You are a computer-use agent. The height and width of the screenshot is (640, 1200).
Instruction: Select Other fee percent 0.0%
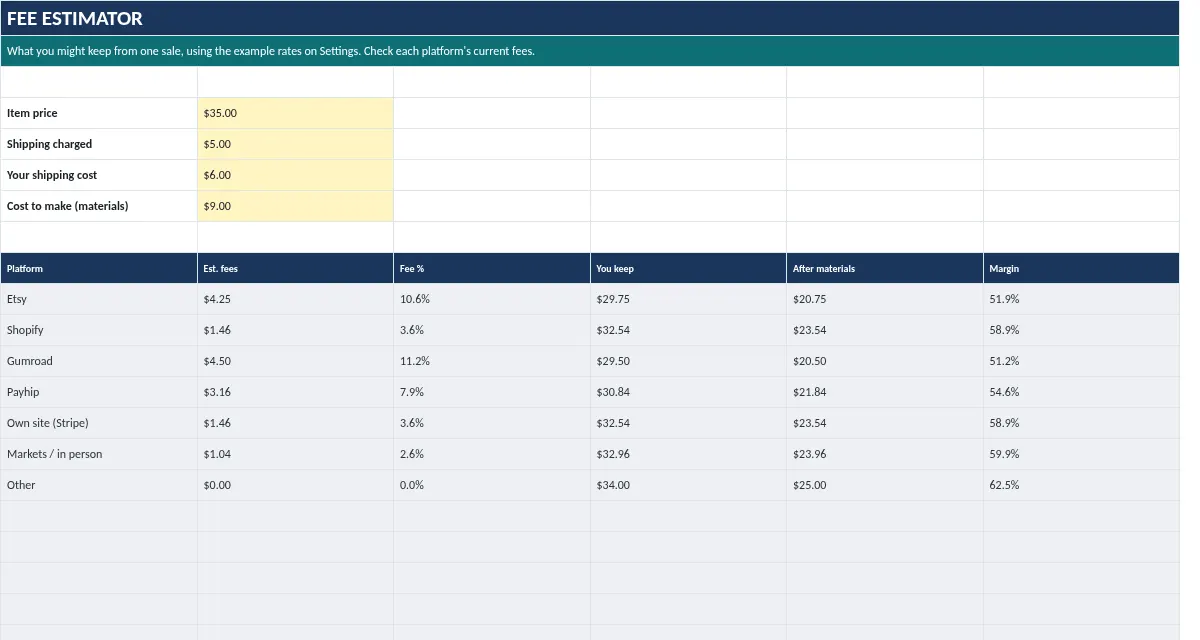pos(492,485)
